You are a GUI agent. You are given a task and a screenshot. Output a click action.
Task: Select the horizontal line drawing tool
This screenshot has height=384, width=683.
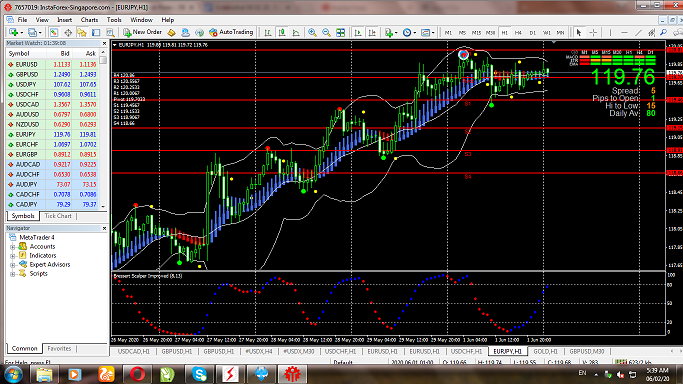(x=624, y=32)
